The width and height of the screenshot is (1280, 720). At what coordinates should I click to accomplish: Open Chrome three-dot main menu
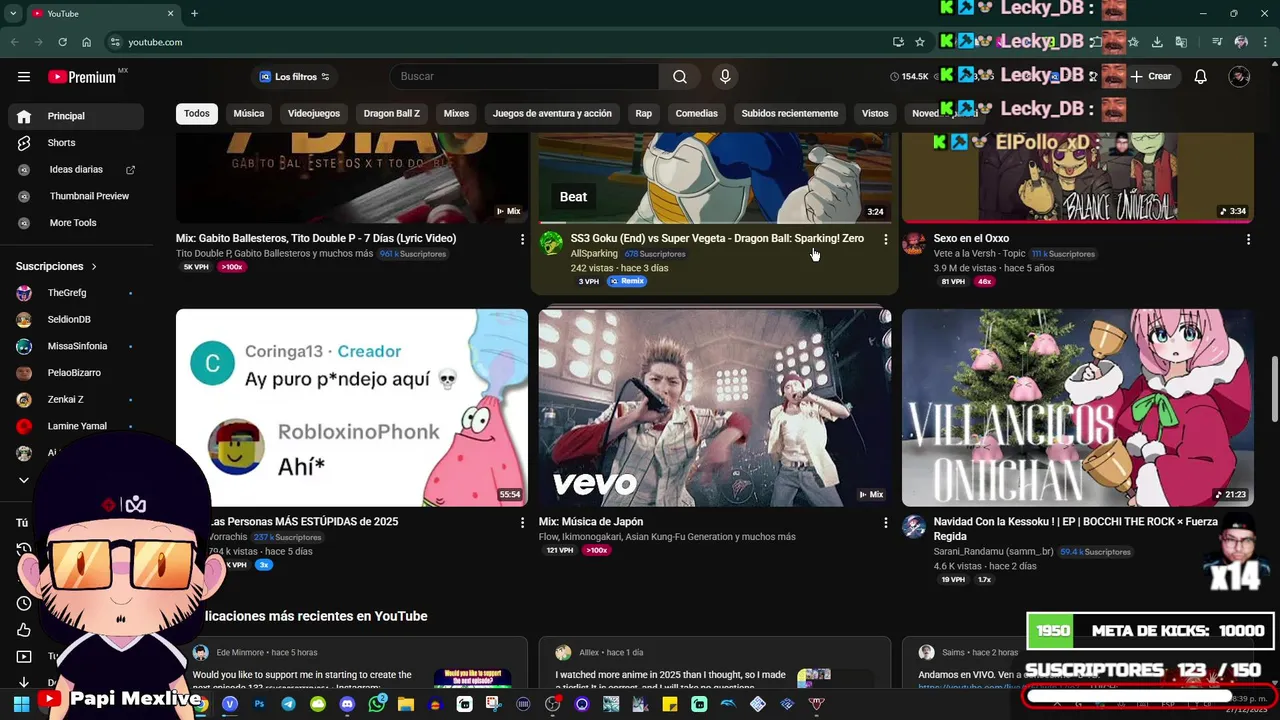(1264, 42)
